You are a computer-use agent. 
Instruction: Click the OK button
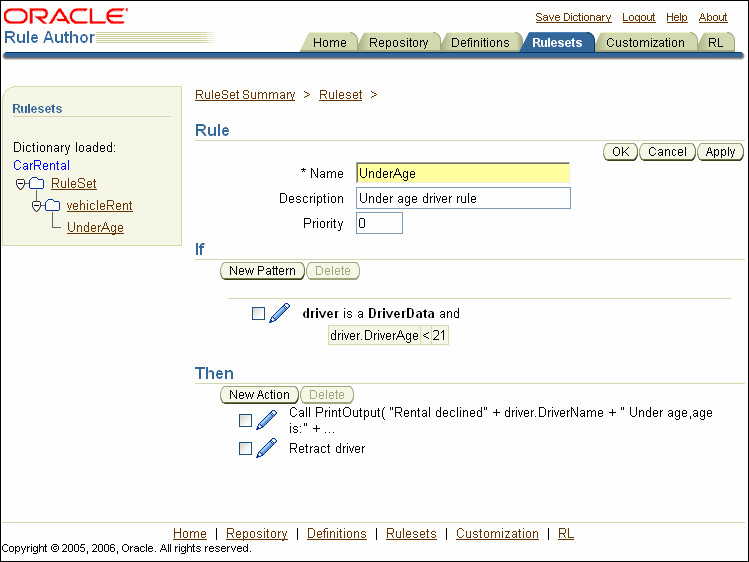point(621,152)
